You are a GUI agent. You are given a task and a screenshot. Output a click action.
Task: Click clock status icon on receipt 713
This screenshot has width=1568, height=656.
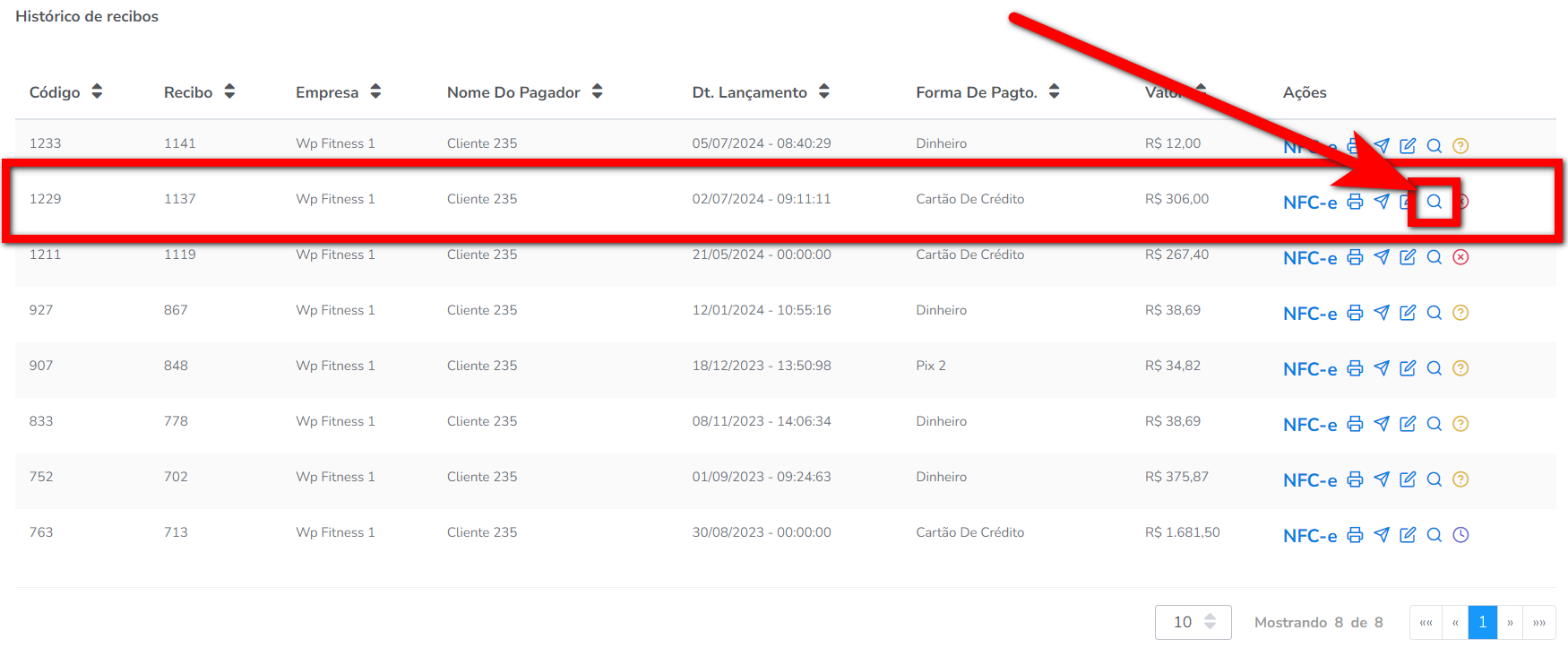tap(1460, 535)
